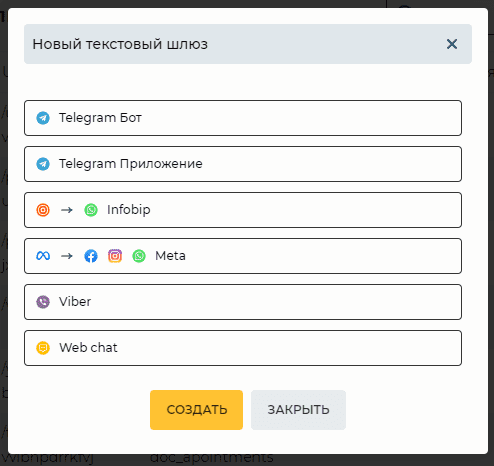This screenshot has height=466, width=494.
Task: Click the WhatsApp icon in Meta row
Action: coord(139,256)
